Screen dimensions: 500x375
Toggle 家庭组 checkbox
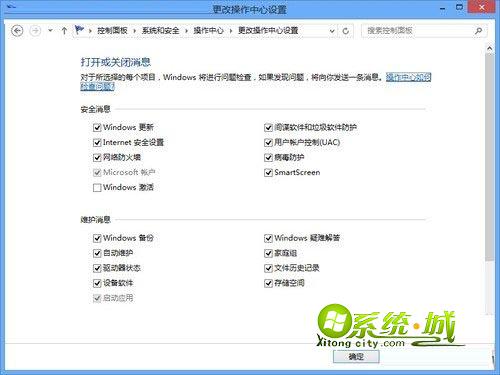pos(268,253)
